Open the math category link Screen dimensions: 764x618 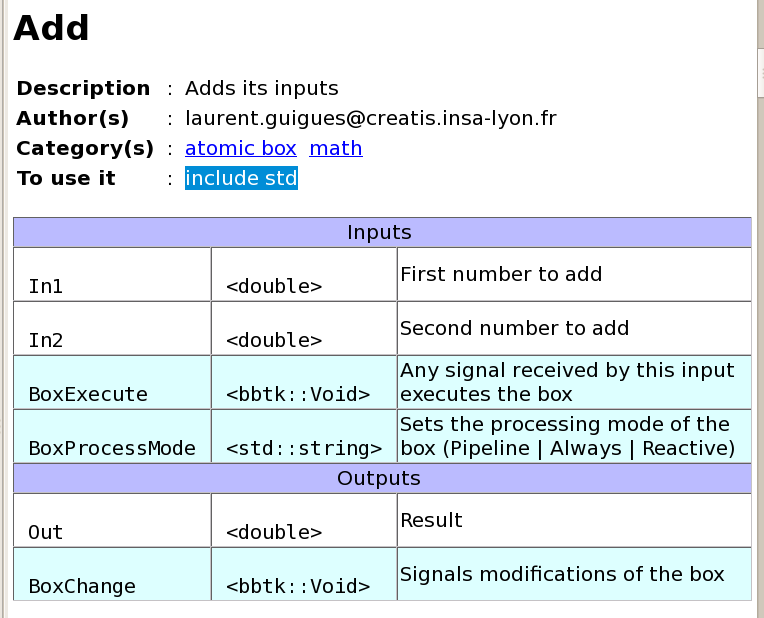coord(336,148)
